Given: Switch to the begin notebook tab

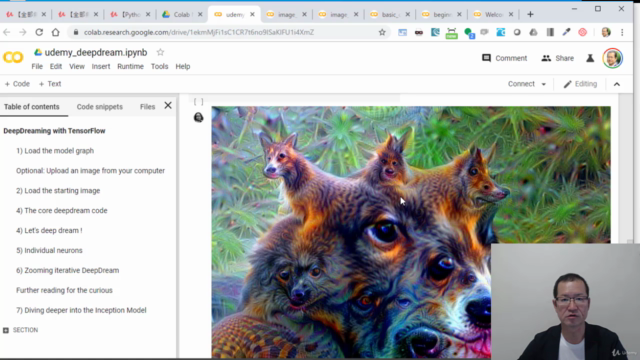Looking at the screenshot, I should coord(441,14).
